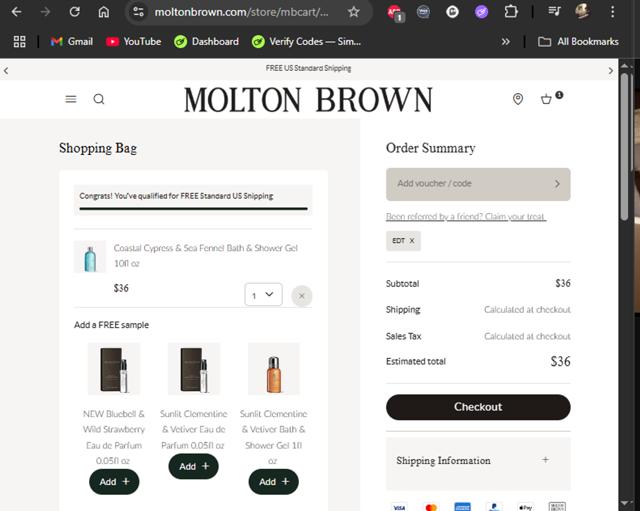Show the previous promo banner message
Image resolution: width=640 pixels, height=511 pixels.
(6, 71)
